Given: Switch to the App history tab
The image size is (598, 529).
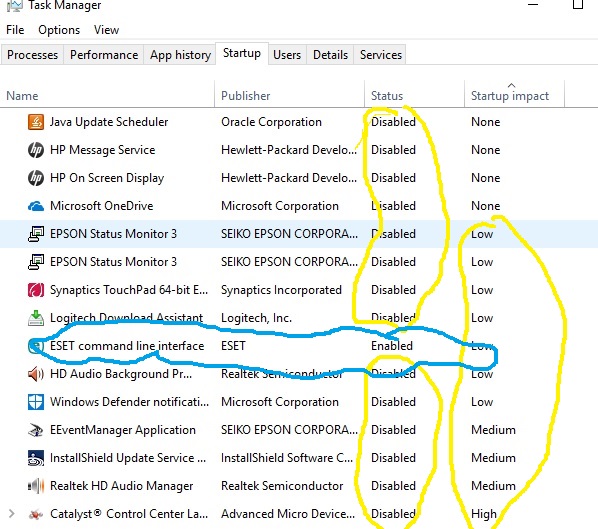Looking at the screenshot, I should click(x=180, y=55).
